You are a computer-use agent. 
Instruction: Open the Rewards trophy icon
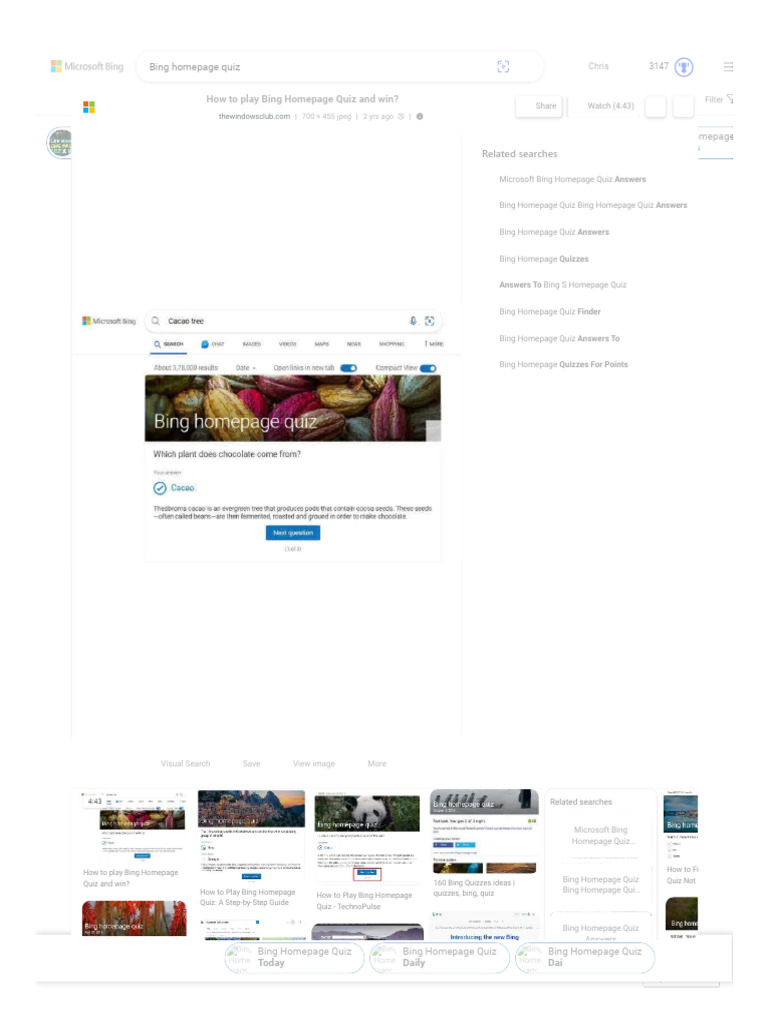[x=684, y=67]
